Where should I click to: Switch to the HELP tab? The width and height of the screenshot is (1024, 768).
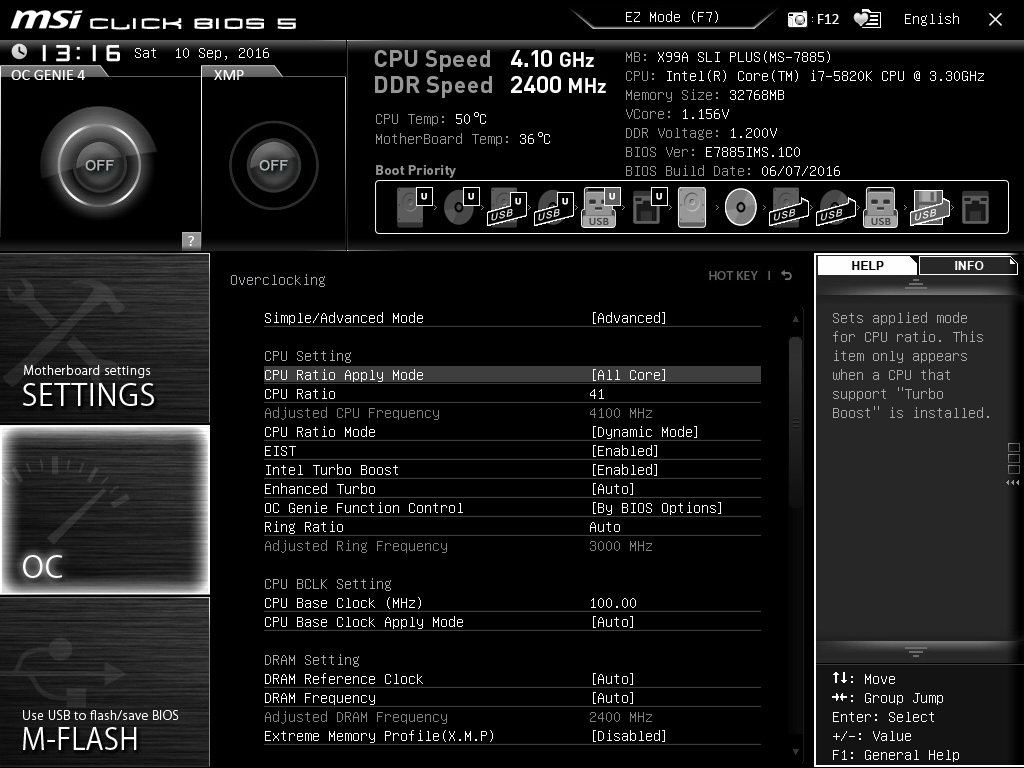point(867,265)
